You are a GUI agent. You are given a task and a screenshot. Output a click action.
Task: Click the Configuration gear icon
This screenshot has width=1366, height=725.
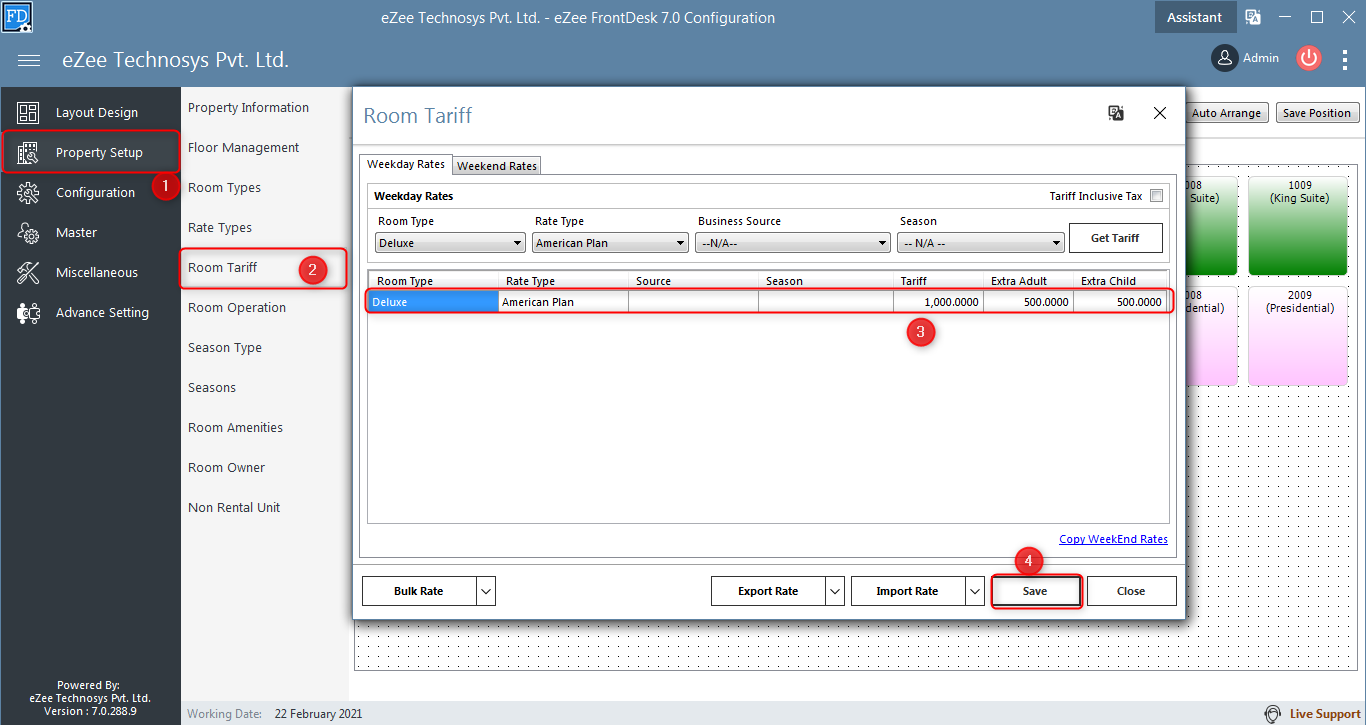tap(28, 193)
